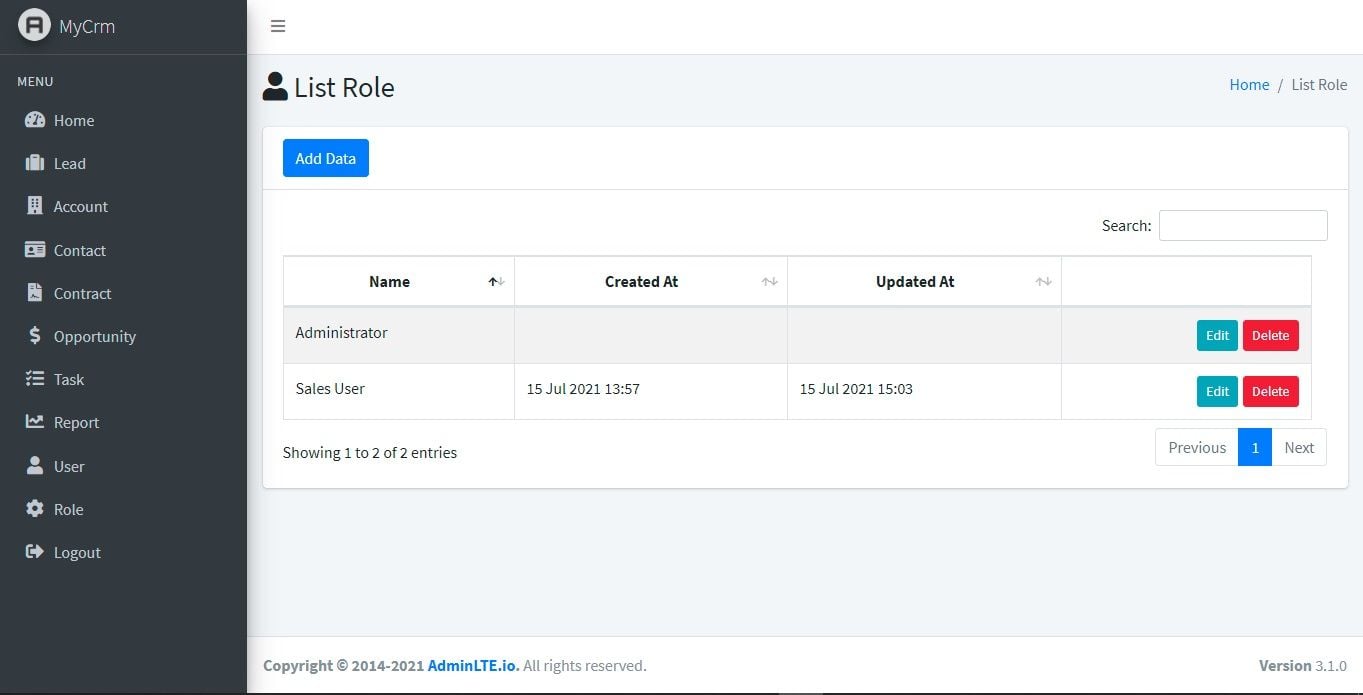Sort by Updated At column arrows
1363x695 pixels.
(x=1043, y=282)
